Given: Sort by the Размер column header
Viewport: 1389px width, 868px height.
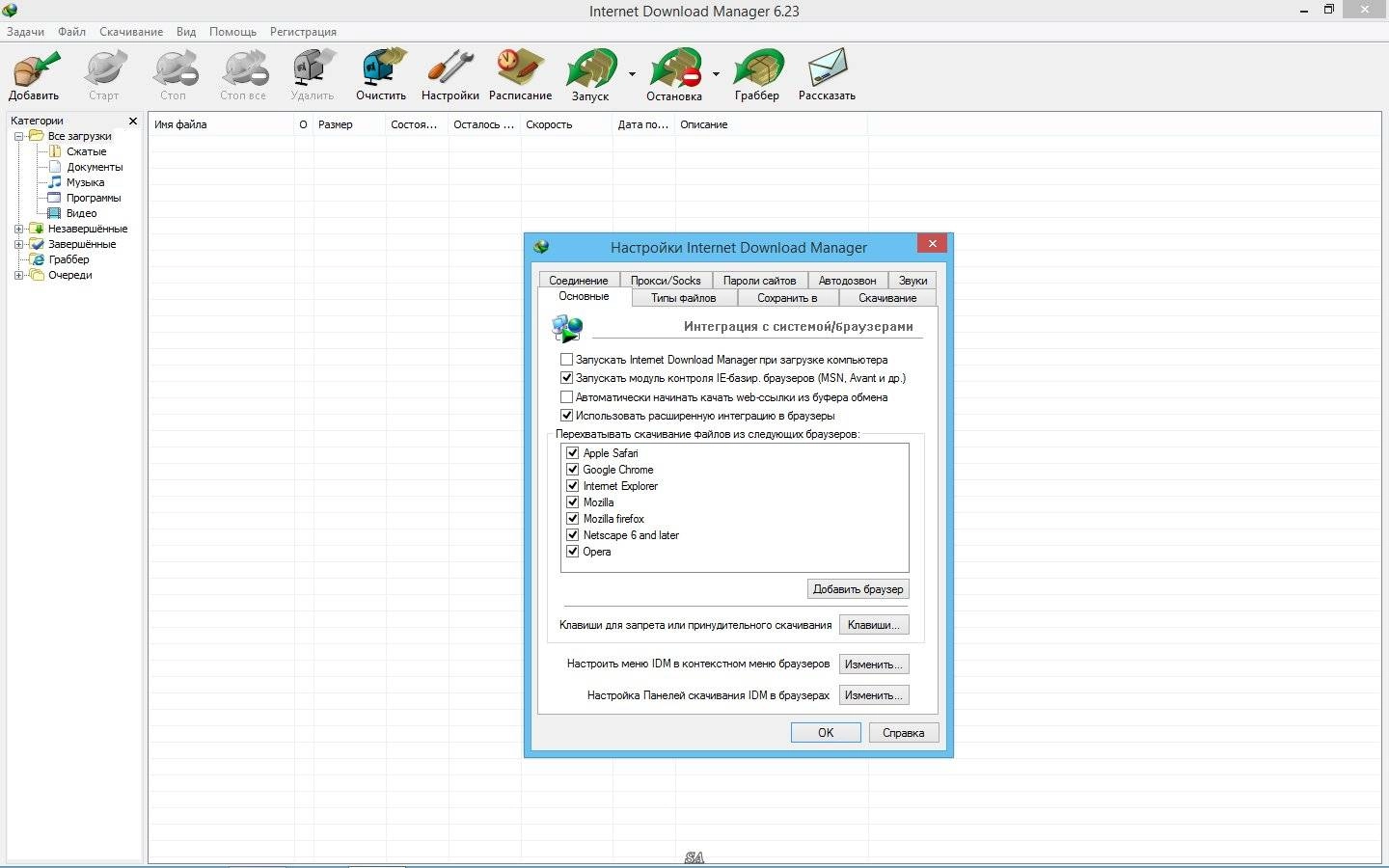Looking at the screenshot, I should point(349,124).
